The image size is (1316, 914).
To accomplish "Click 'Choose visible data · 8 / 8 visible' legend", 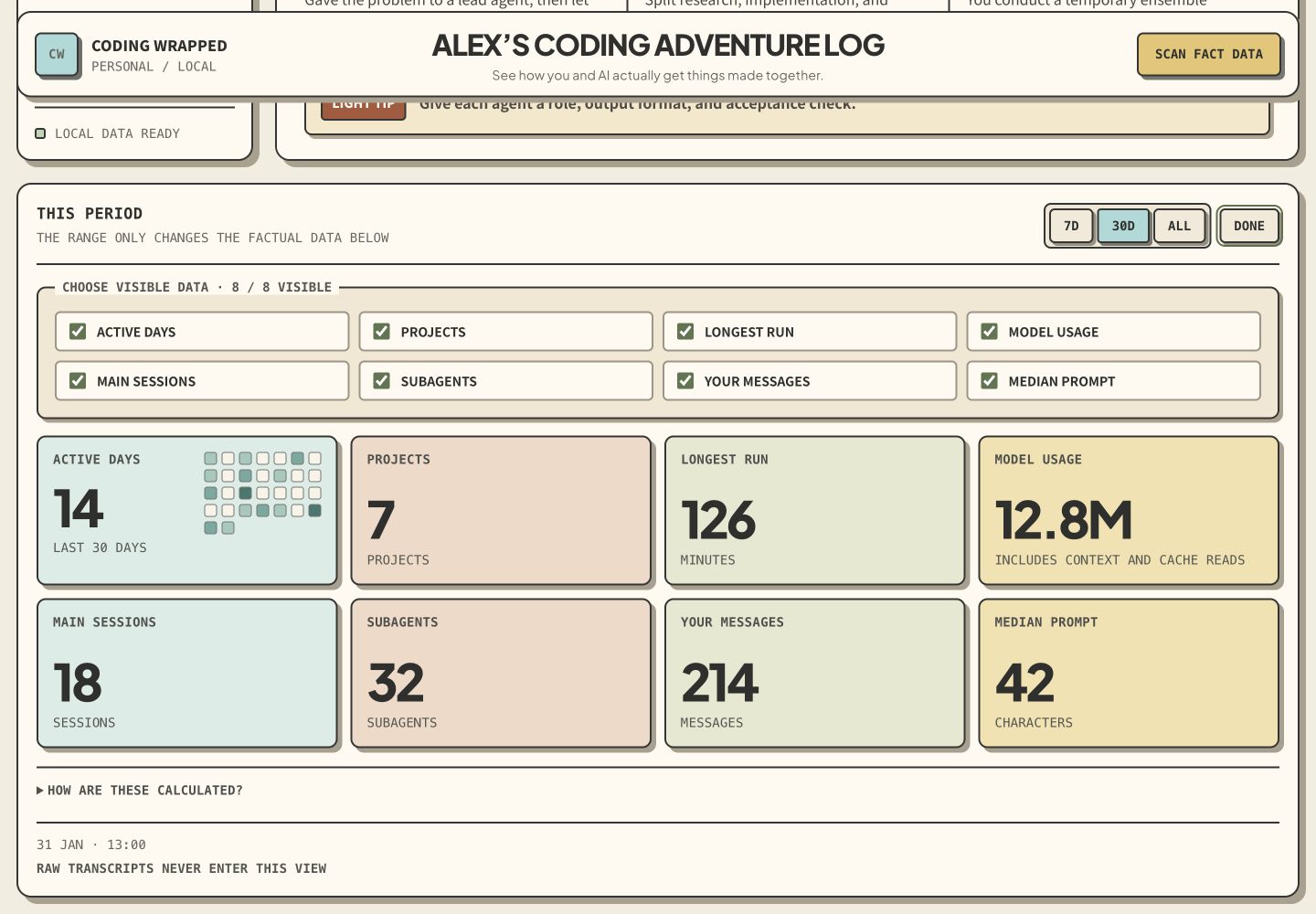I will pos(196,287).
